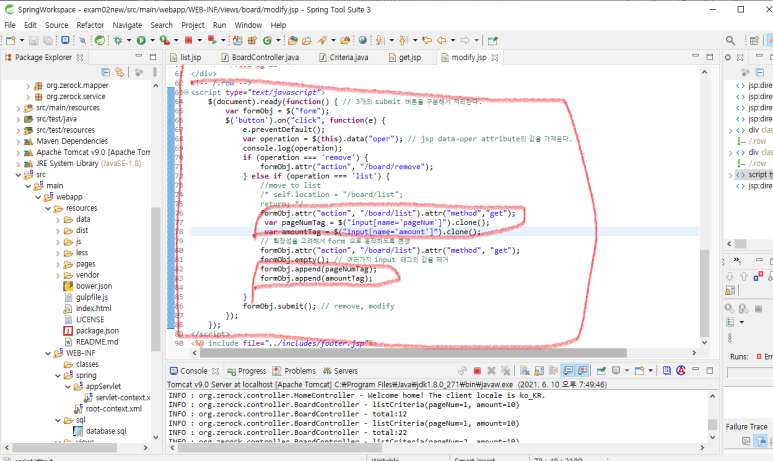Collapse the webapp folder
Image resolution: width=773 pixels, height=461 pixels.
click(38, 197)
